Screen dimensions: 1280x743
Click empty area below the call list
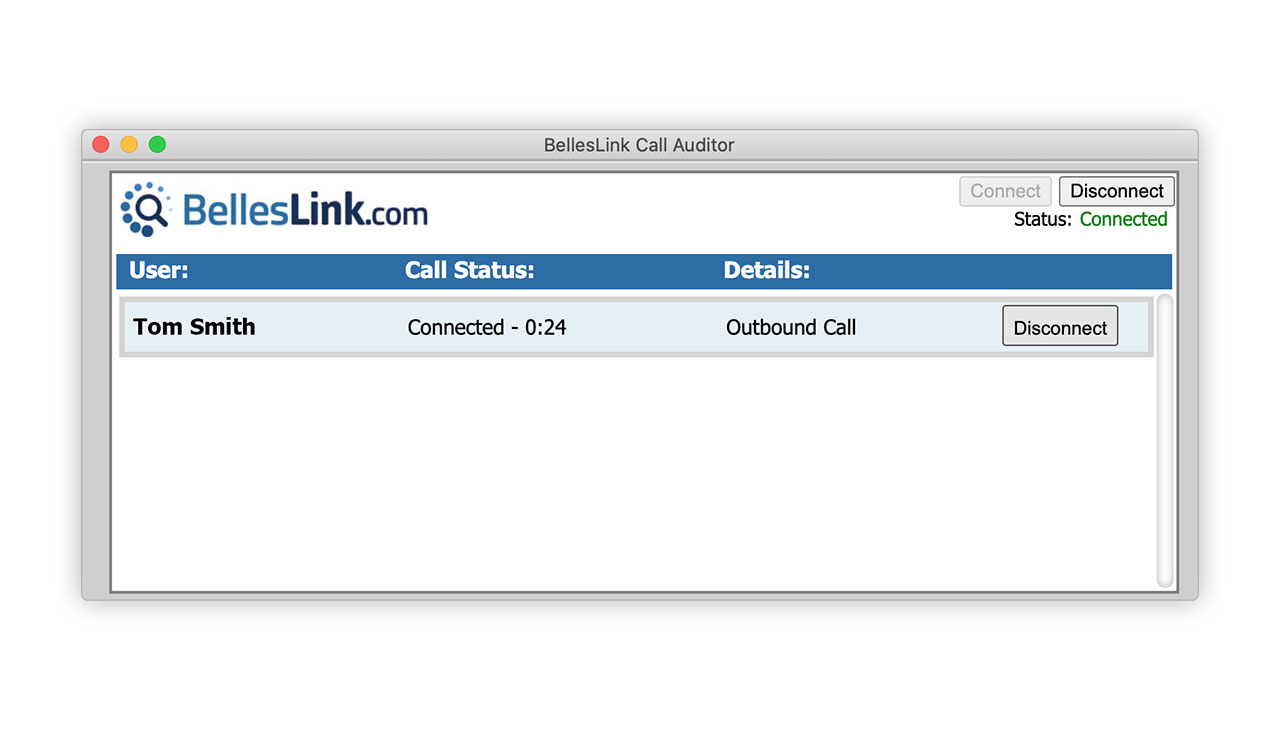coord(630,470)
